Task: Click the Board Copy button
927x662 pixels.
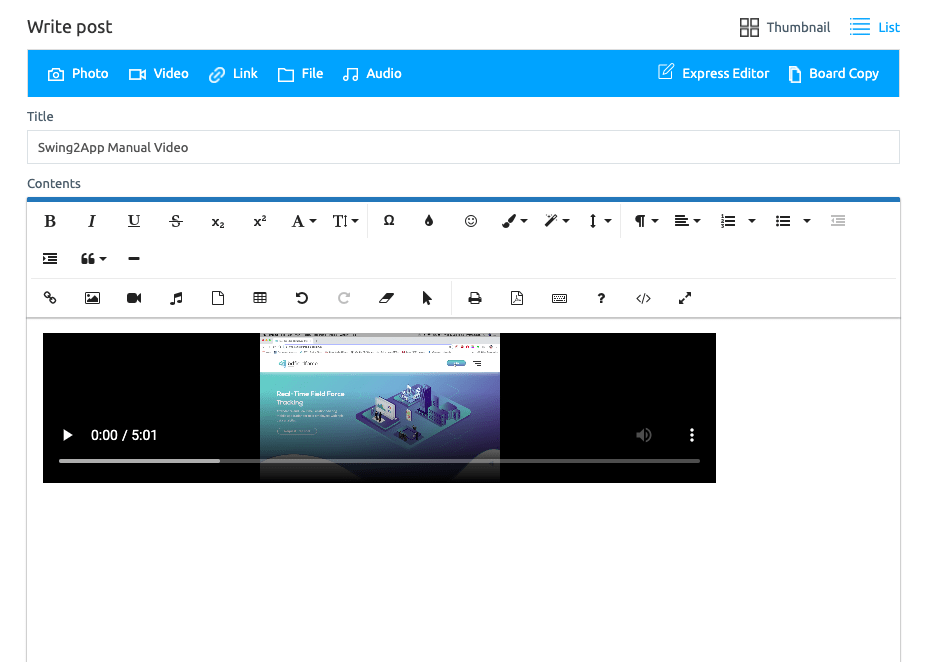Action: [x=833, y=74]
